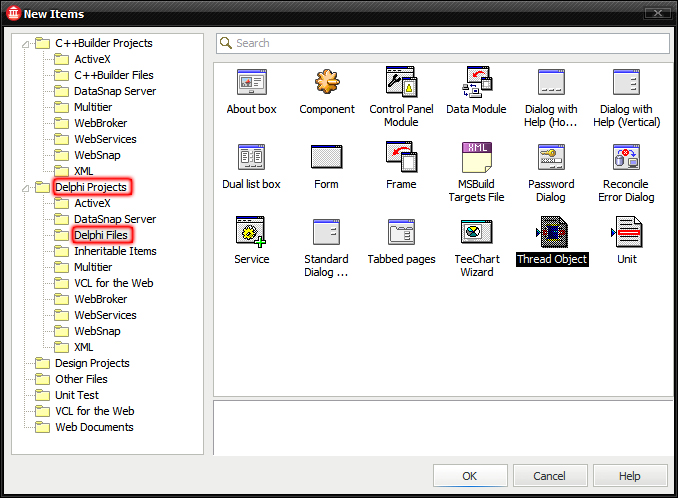
Task: Select the Form item icon
Action: [x=326, y=156]
